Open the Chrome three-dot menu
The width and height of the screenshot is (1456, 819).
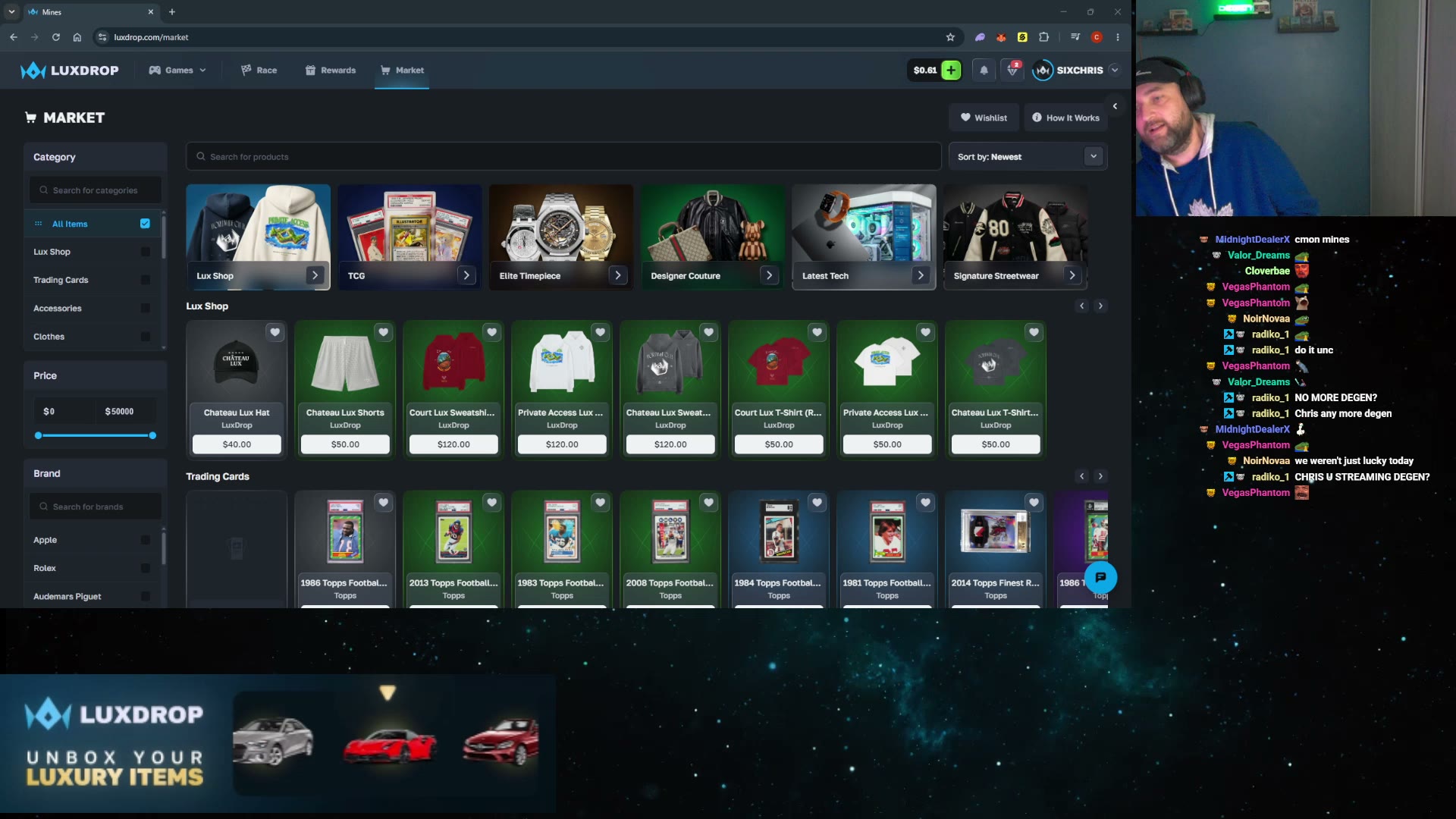[1118, 37]
